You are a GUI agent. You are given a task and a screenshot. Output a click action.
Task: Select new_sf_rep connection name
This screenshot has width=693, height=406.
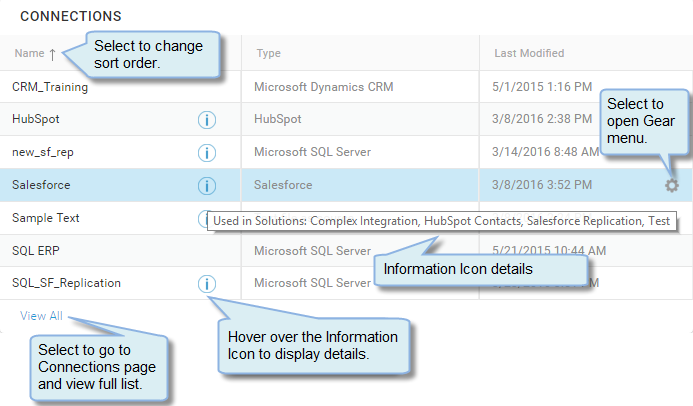click(x=43, y=152)
